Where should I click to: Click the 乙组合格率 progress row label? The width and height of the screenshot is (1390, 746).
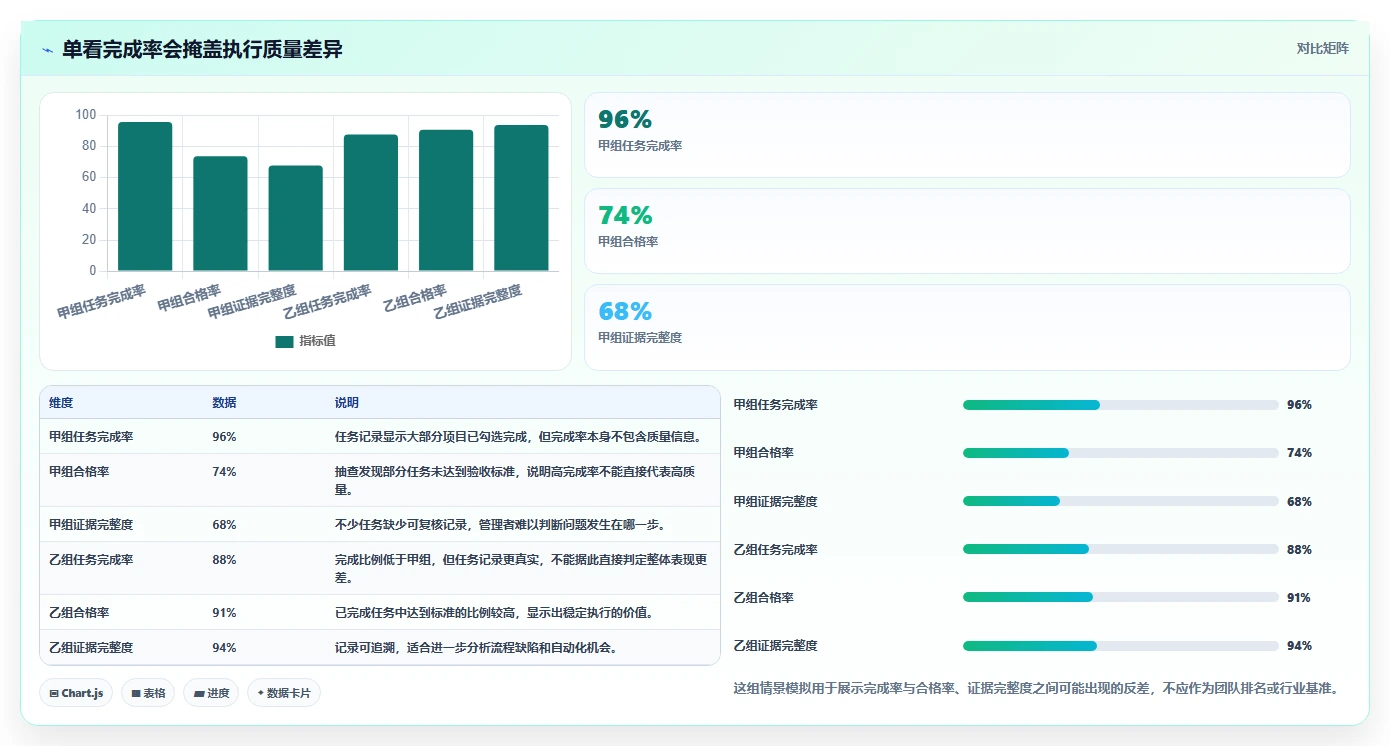[x=764, y=598]
